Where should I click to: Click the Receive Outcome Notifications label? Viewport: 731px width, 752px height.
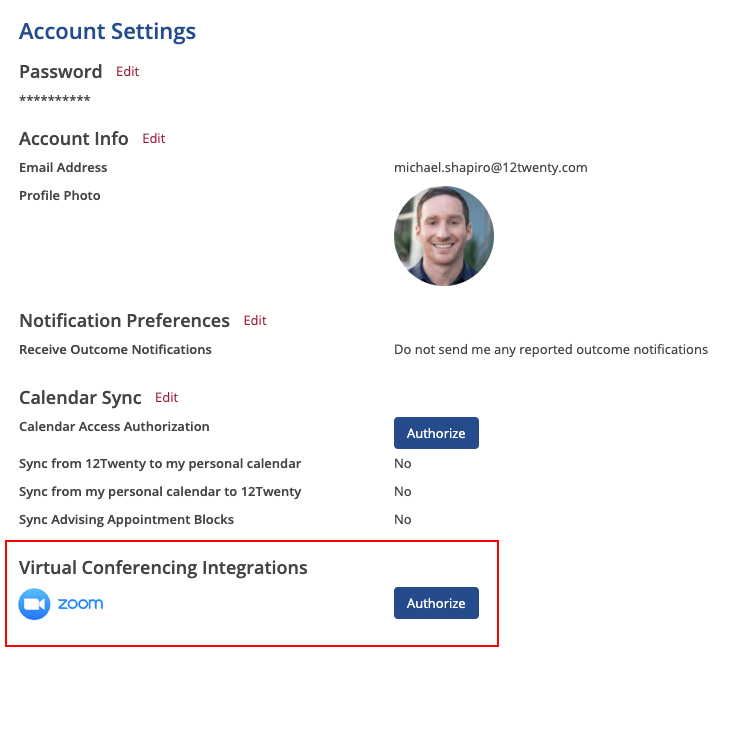click(x=115, y=350)
